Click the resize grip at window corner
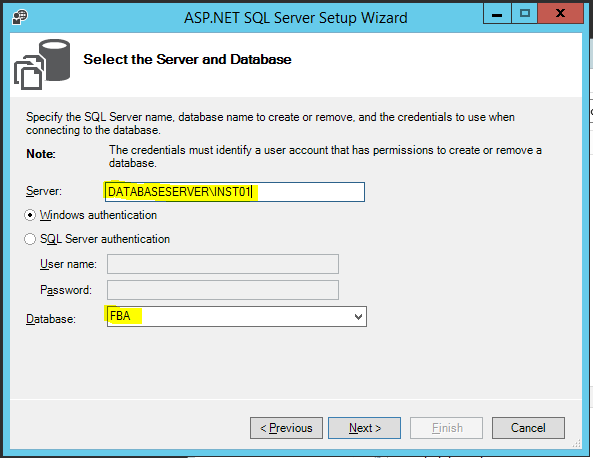593x458 pixels. [576, 444]
